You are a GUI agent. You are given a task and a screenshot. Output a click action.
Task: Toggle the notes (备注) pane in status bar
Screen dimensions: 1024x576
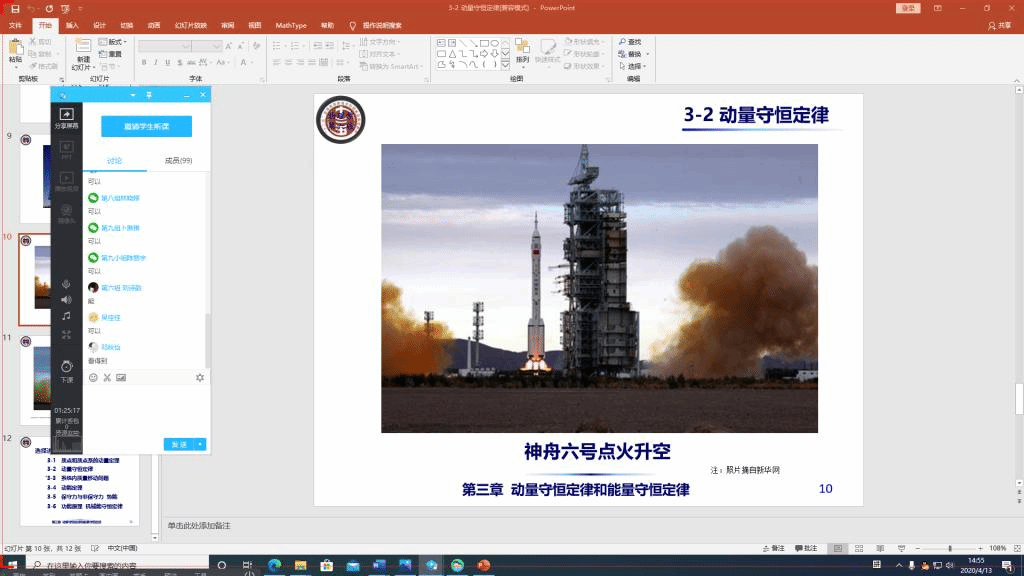(772, 548)
